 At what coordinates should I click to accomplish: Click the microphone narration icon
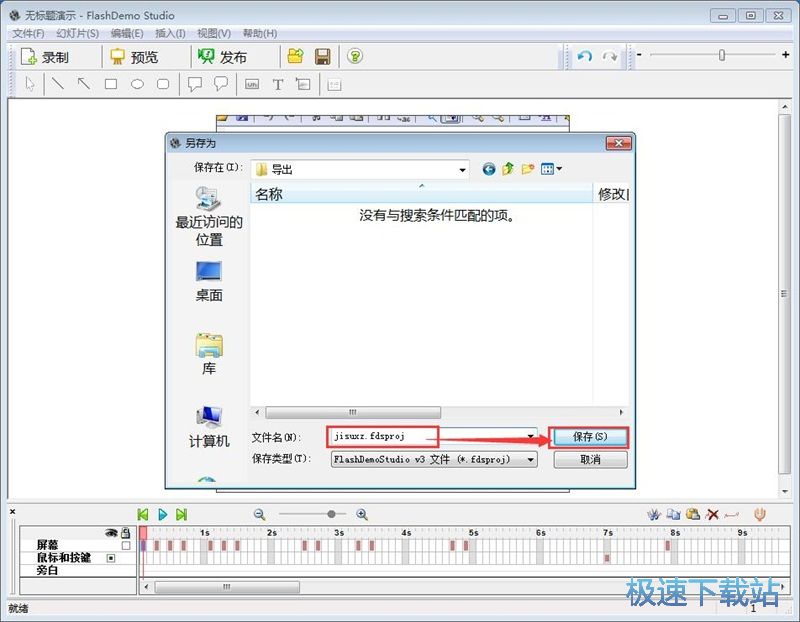point(760,514)
